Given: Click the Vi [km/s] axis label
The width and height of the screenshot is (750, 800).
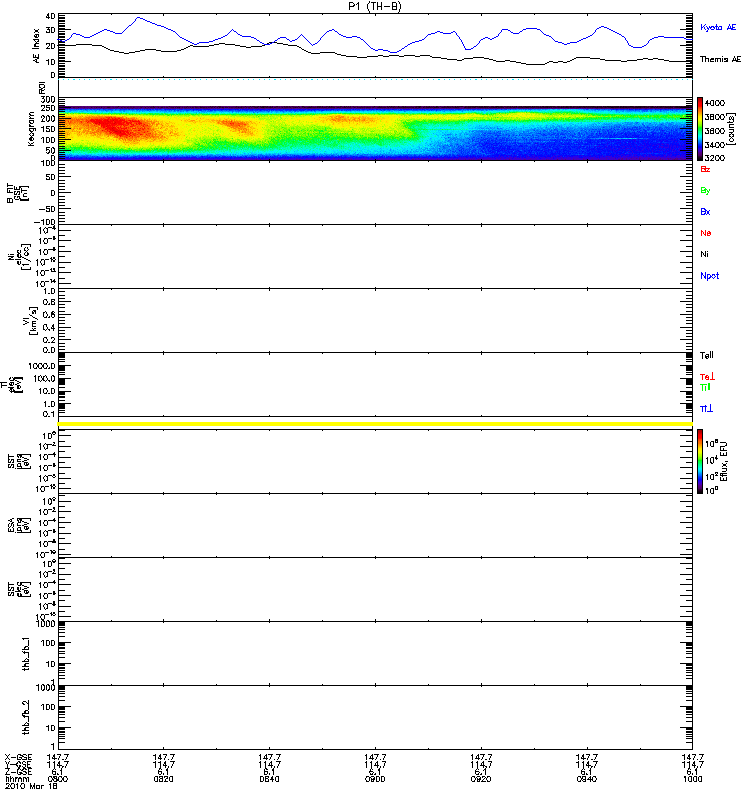Looking at the screenshot, I should 30,320.
